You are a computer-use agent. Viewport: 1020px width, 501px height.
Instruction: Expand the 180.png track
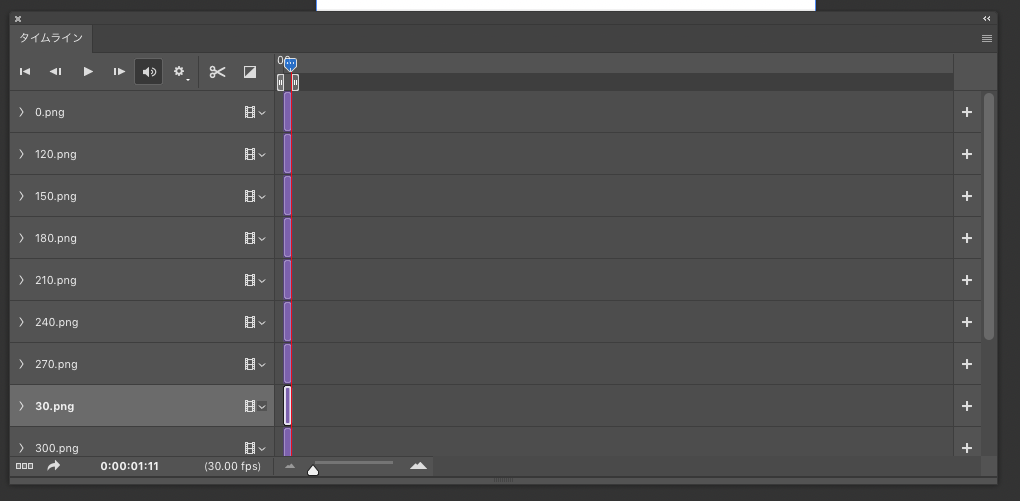(21, 238)
